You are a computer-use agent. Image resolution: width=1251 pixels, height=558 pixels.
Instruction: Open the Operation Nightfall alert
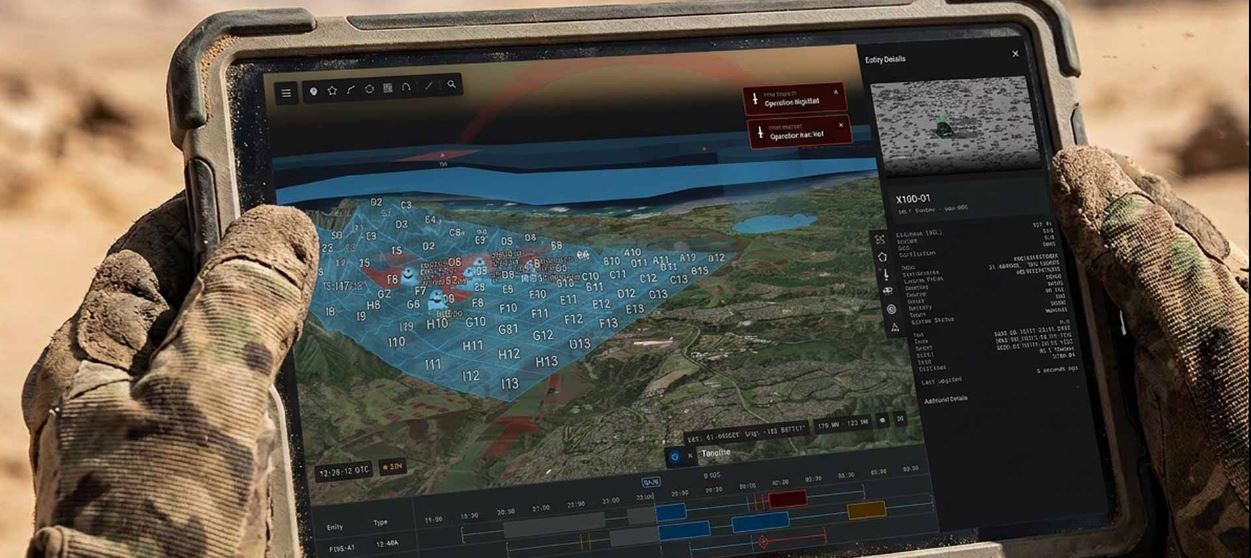pyautogui.click(x=795, y=99)
